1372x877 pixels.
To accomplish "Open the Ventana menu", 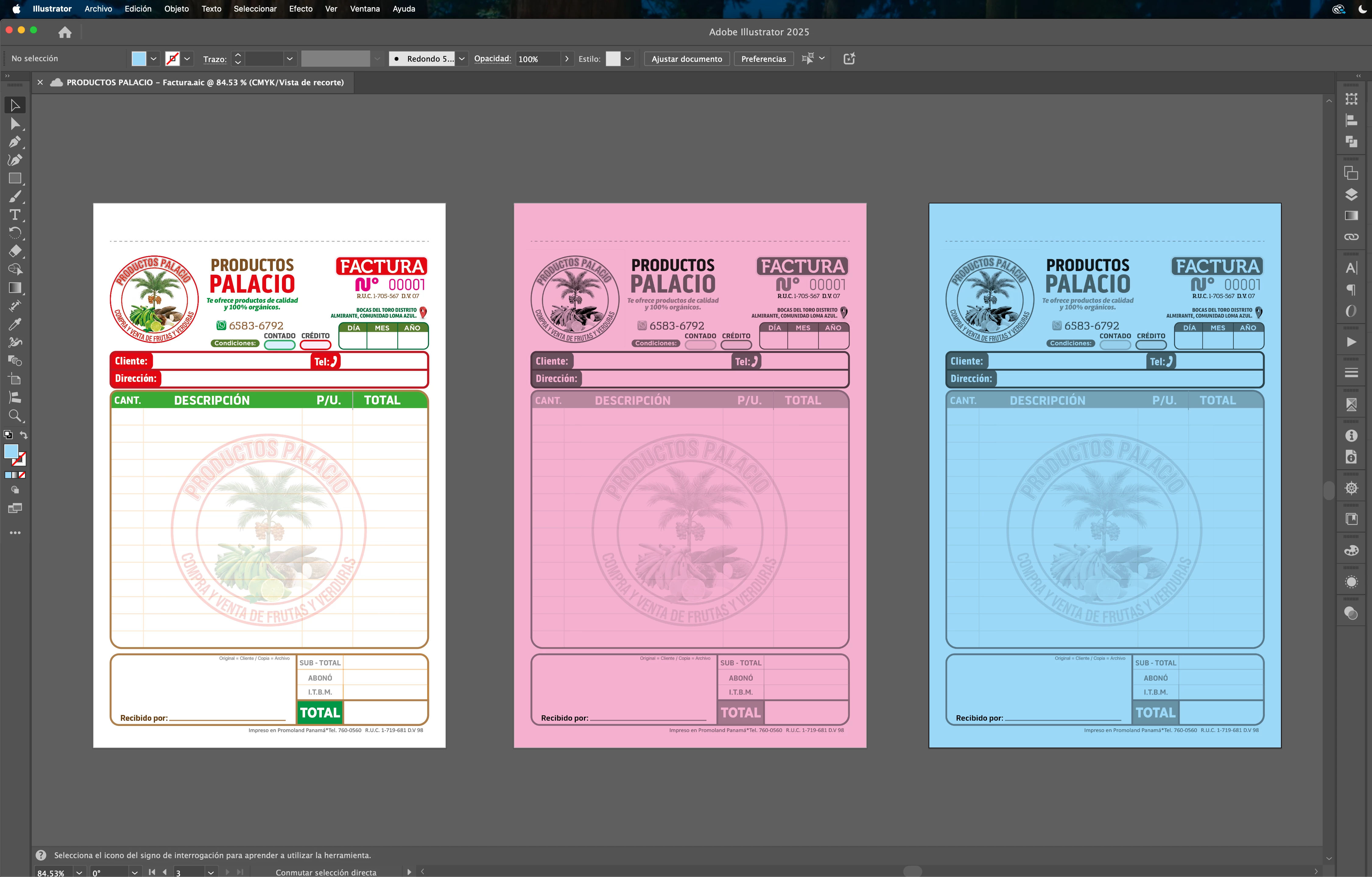I will (364, 9).
